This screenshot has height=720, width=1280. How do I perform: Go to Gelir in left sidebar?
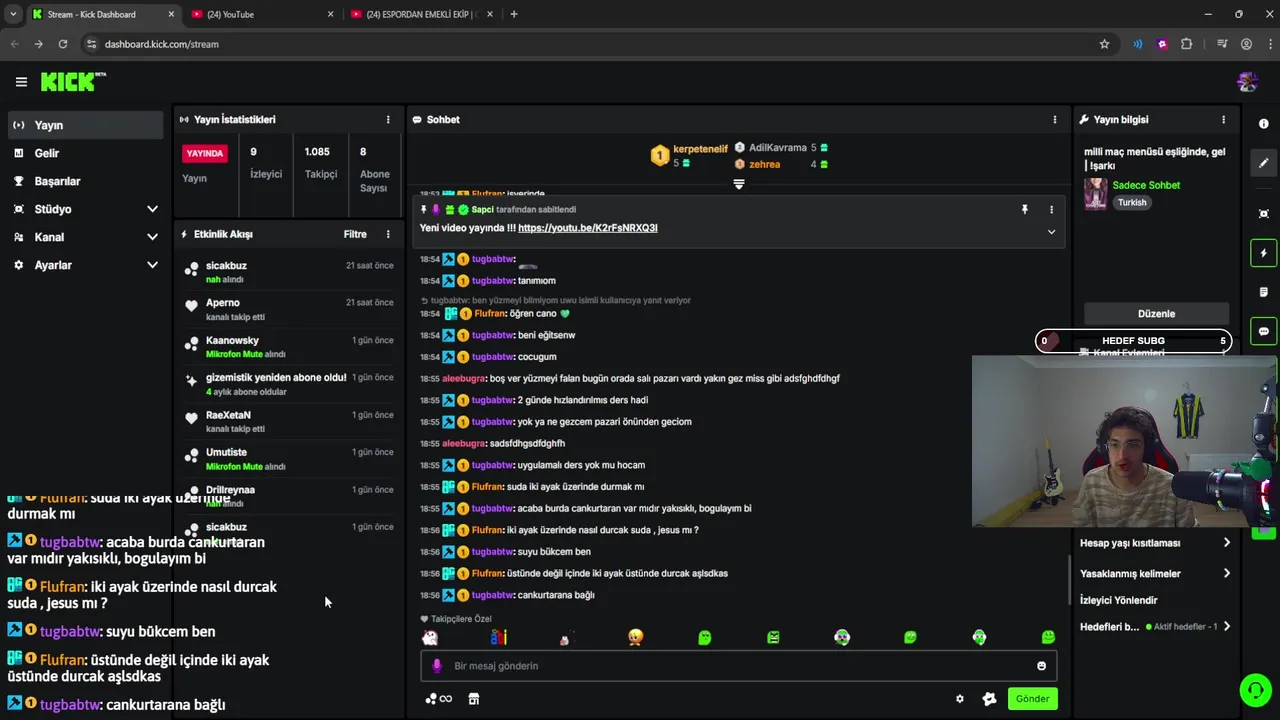point(86,153)
